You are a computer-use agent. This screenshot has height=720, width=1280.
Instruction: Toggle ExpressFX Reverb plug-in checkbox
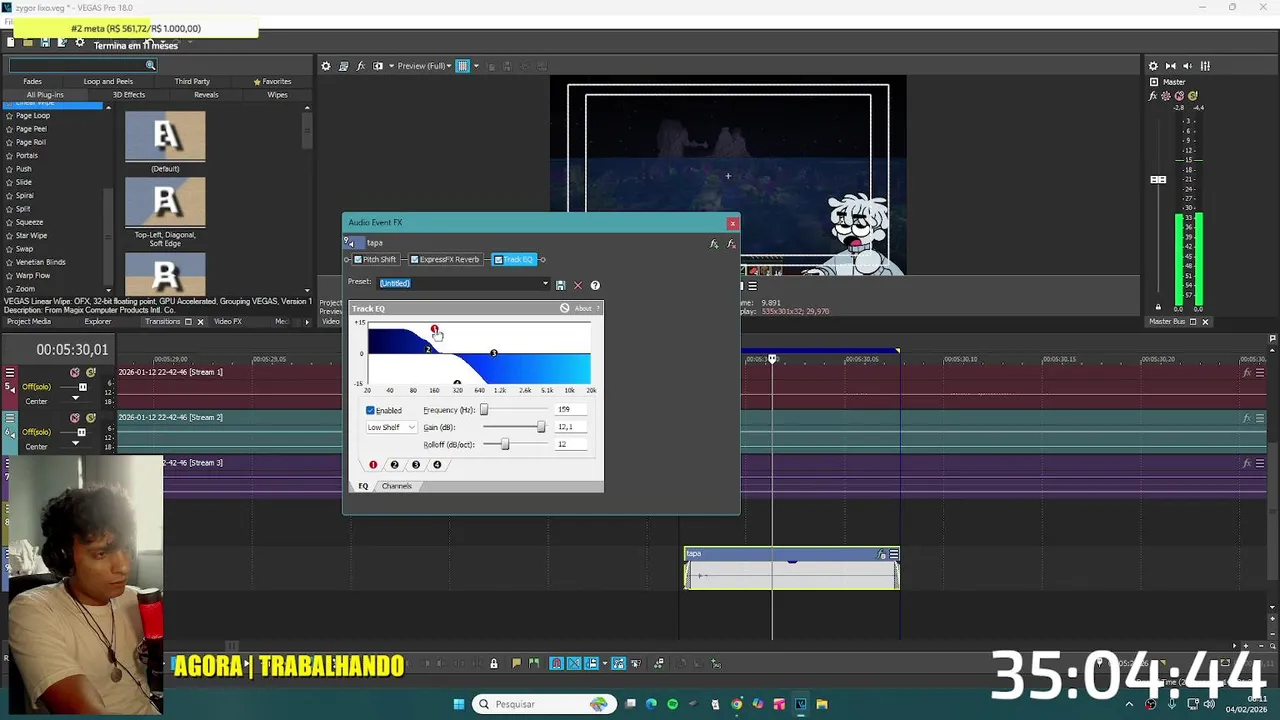414,260
